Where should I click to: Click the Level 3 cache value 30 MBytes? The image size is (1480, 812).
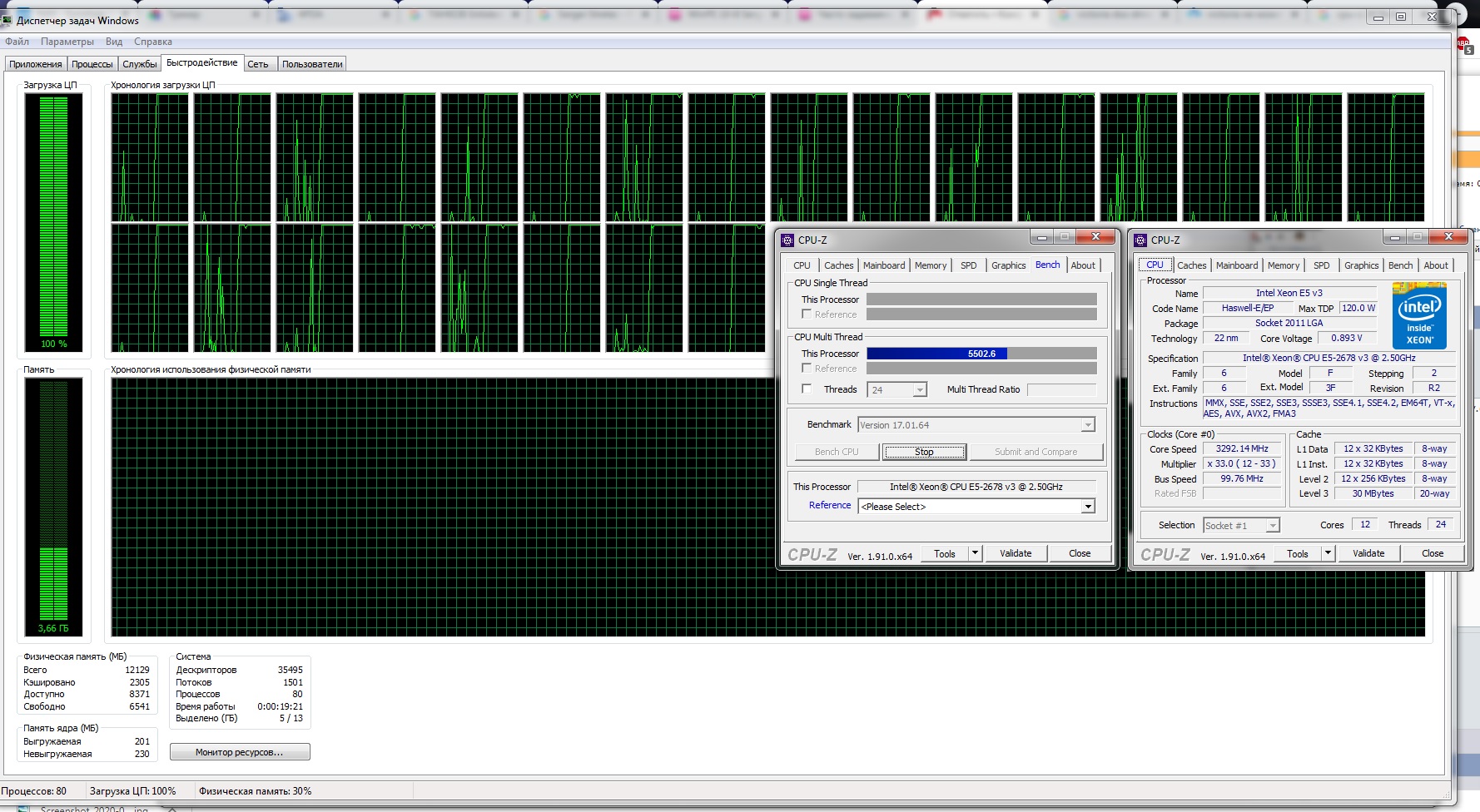pyautogui.click(x=1373, y=493)
